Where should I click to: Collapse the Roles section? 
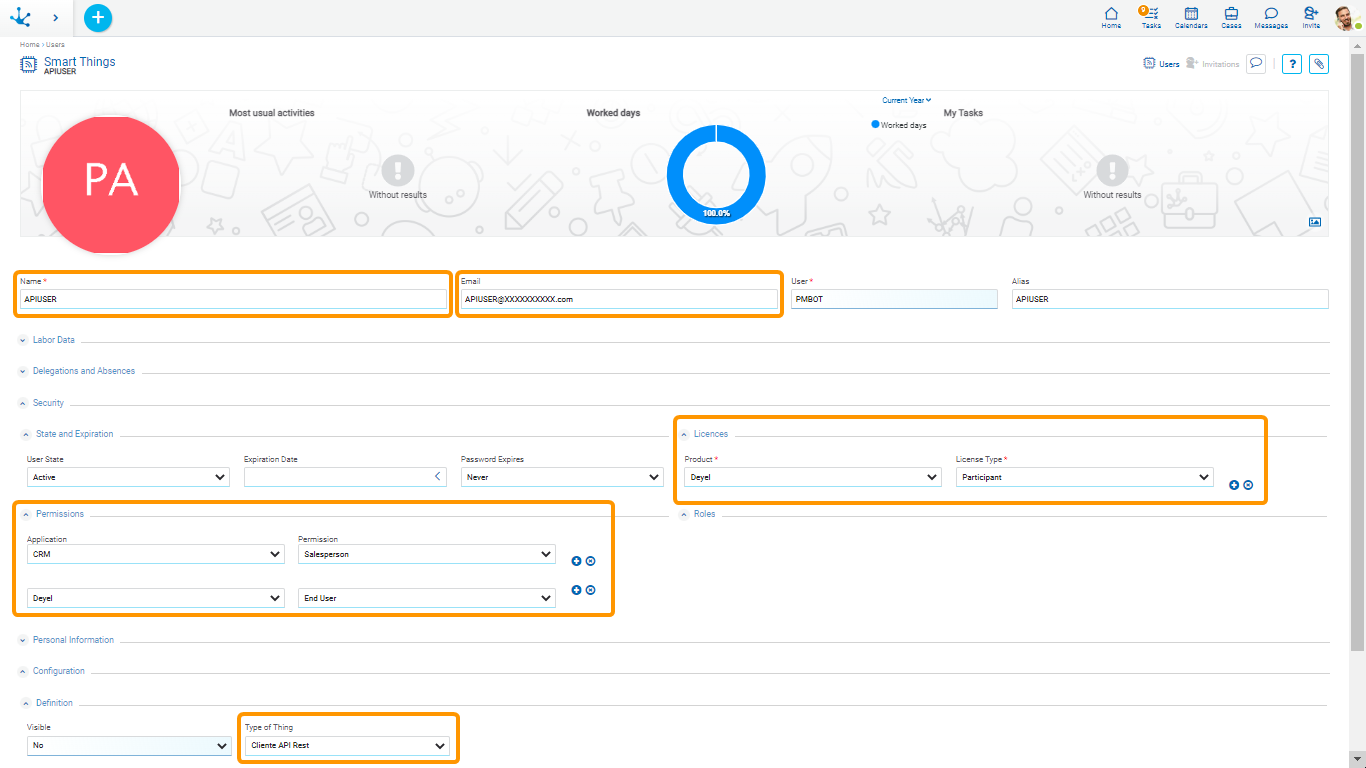(x=704, y=514)
